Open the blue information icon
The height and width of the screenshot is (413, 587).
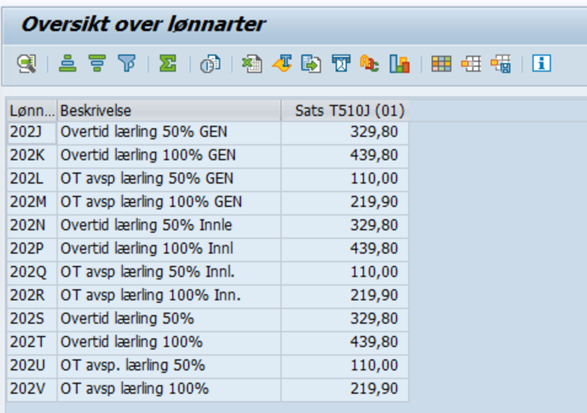coord(541,63)
